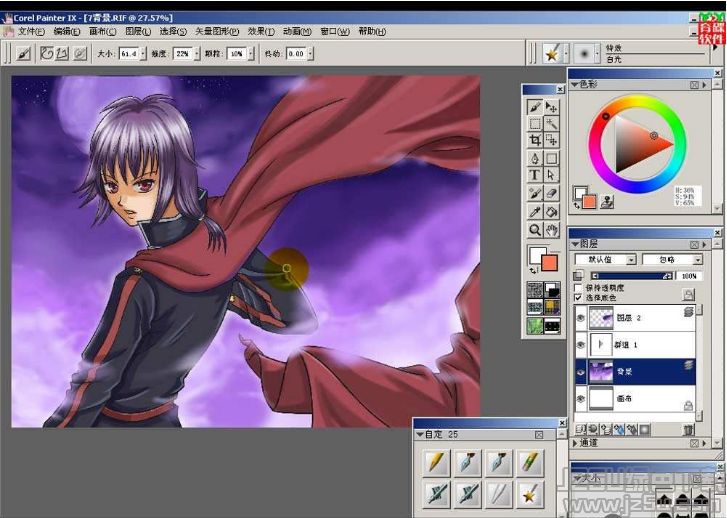The height and width of the screenshot is (518, 727).
Task: Hide 群组 1 using its eye icon
Action: (x=580, y=345)
